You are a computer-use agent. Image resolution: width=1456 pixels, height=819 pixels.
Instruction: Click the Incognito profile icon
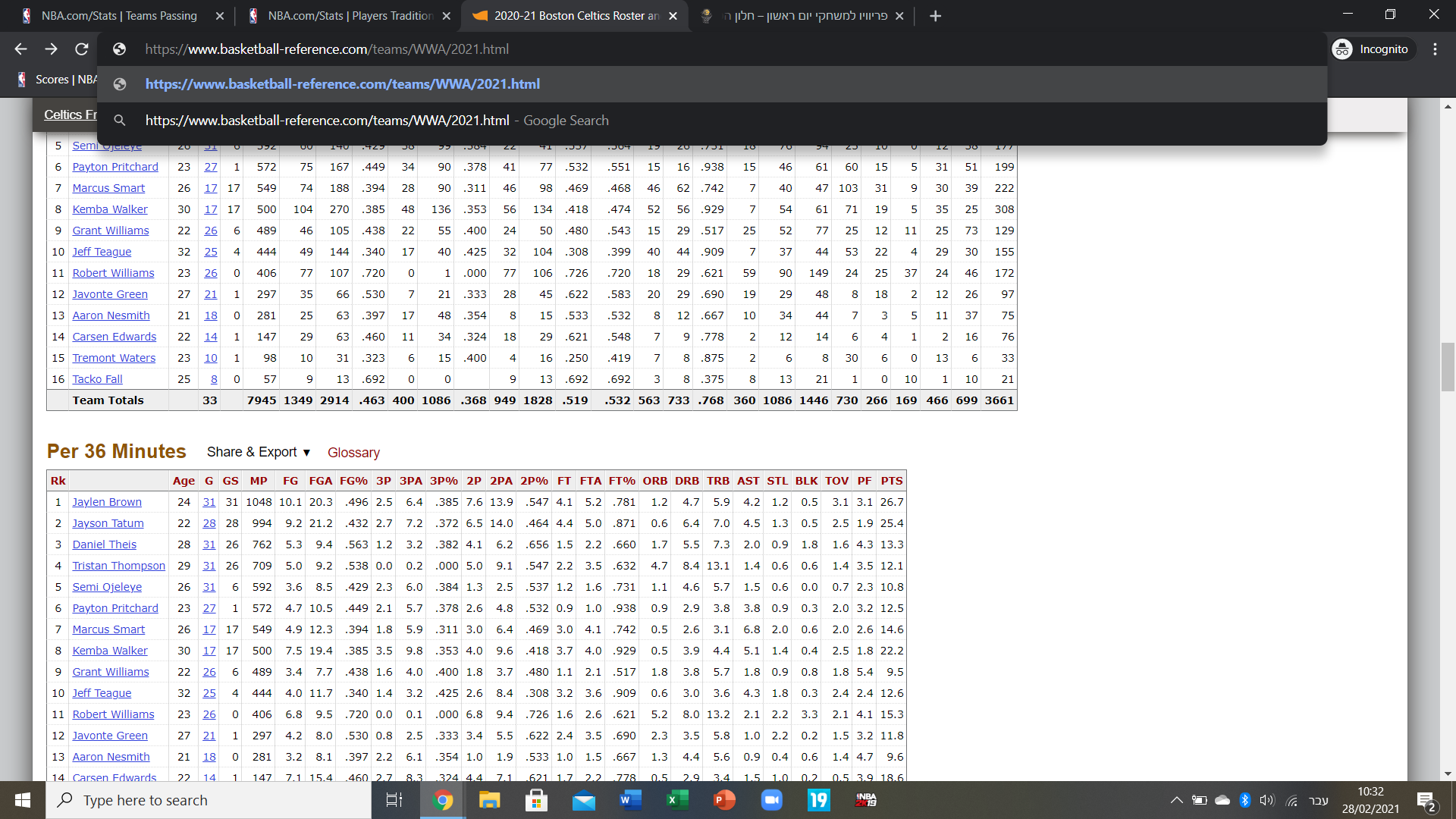[x=1342, y=49]
